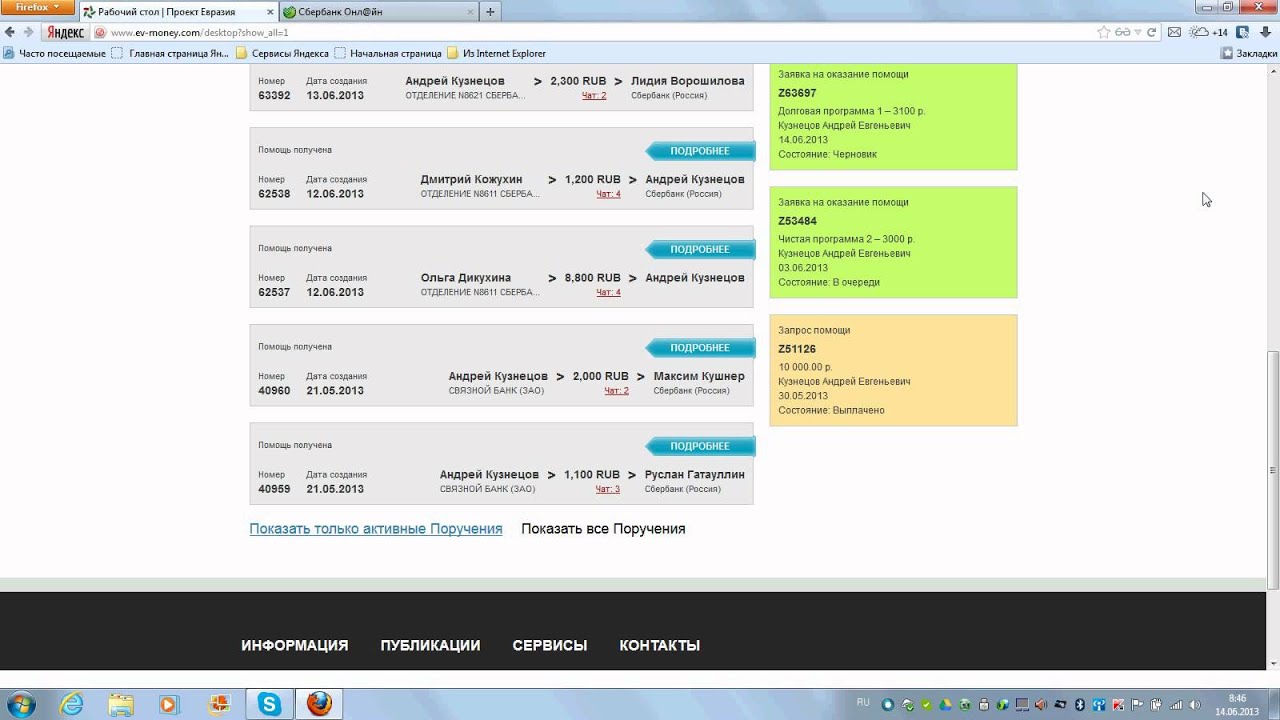
Task: Open Закладки bookmarks menu
Action: [x=1249, y=53]
